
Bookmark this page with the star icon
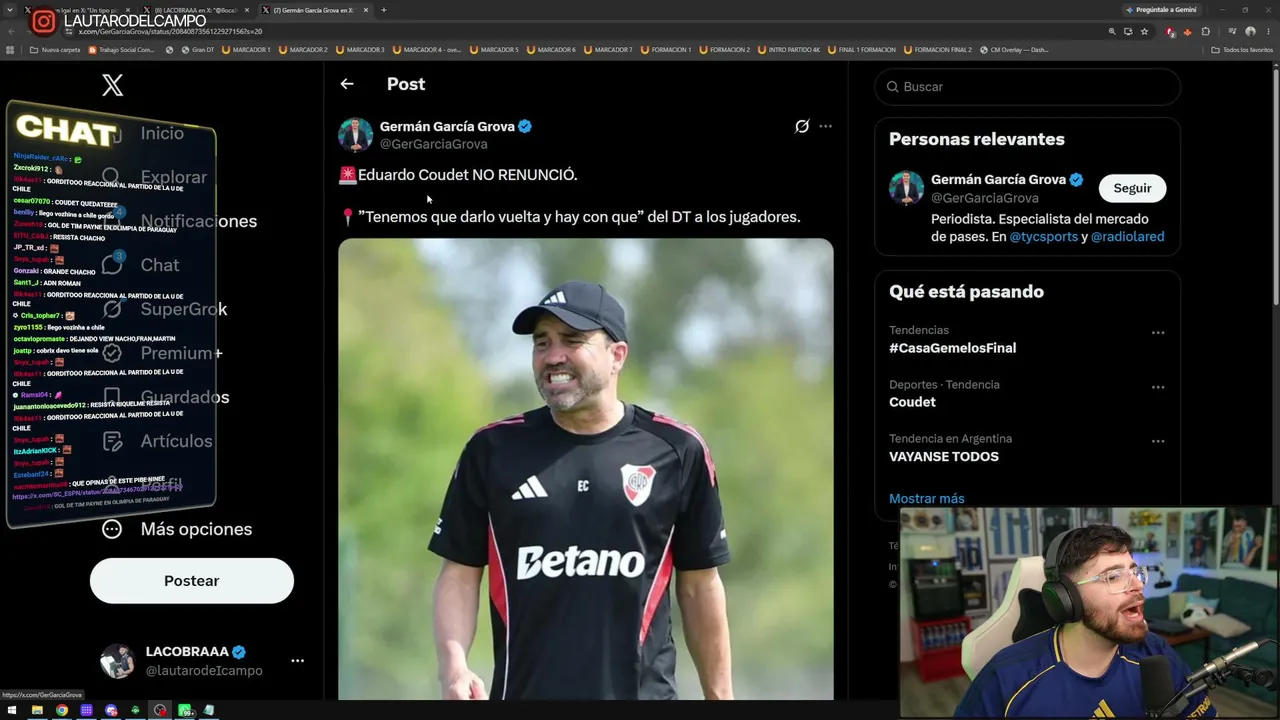[x=1145, y=31]
